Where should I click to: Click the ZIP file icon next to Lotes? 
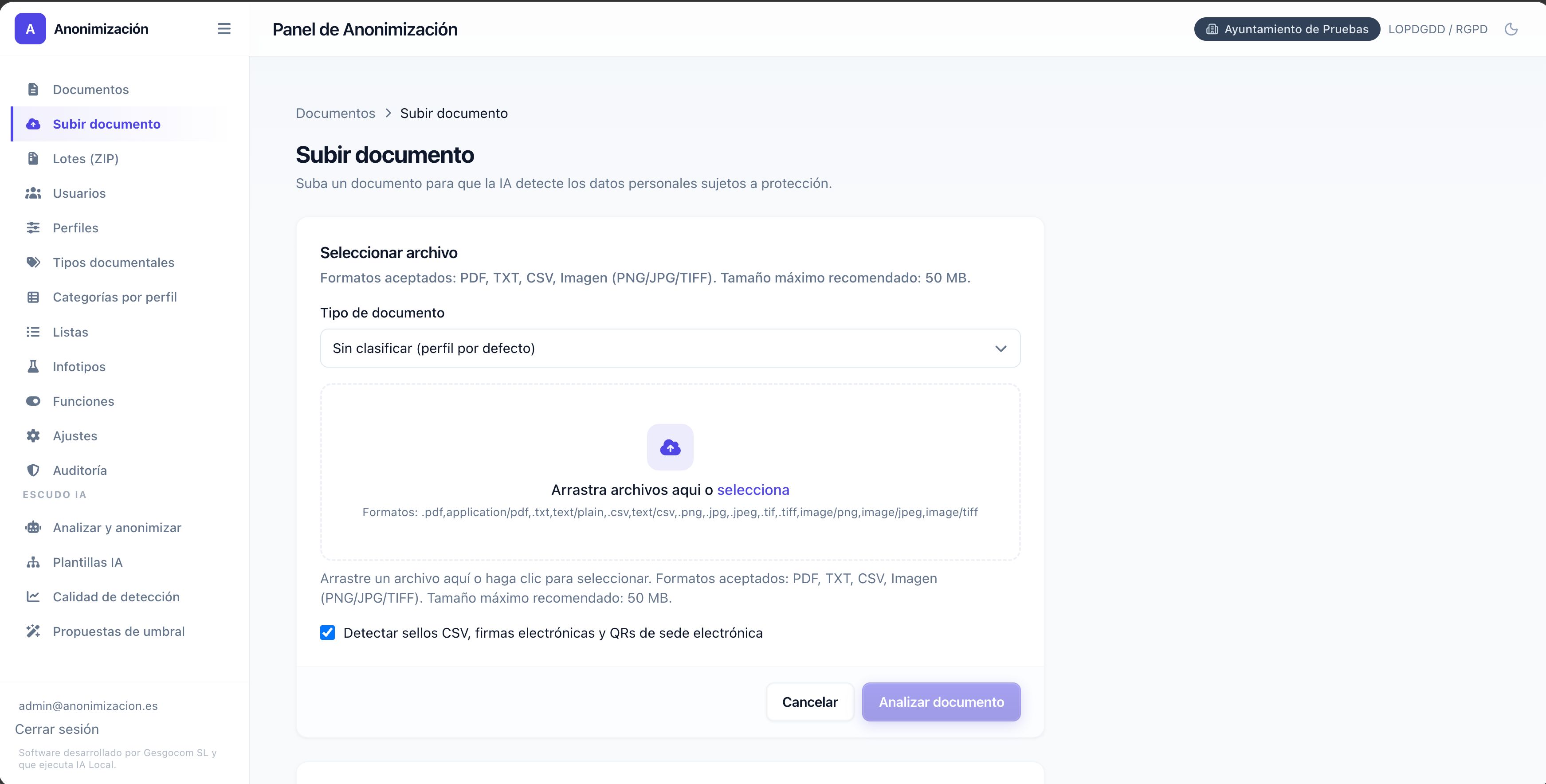tap(33, 158)
